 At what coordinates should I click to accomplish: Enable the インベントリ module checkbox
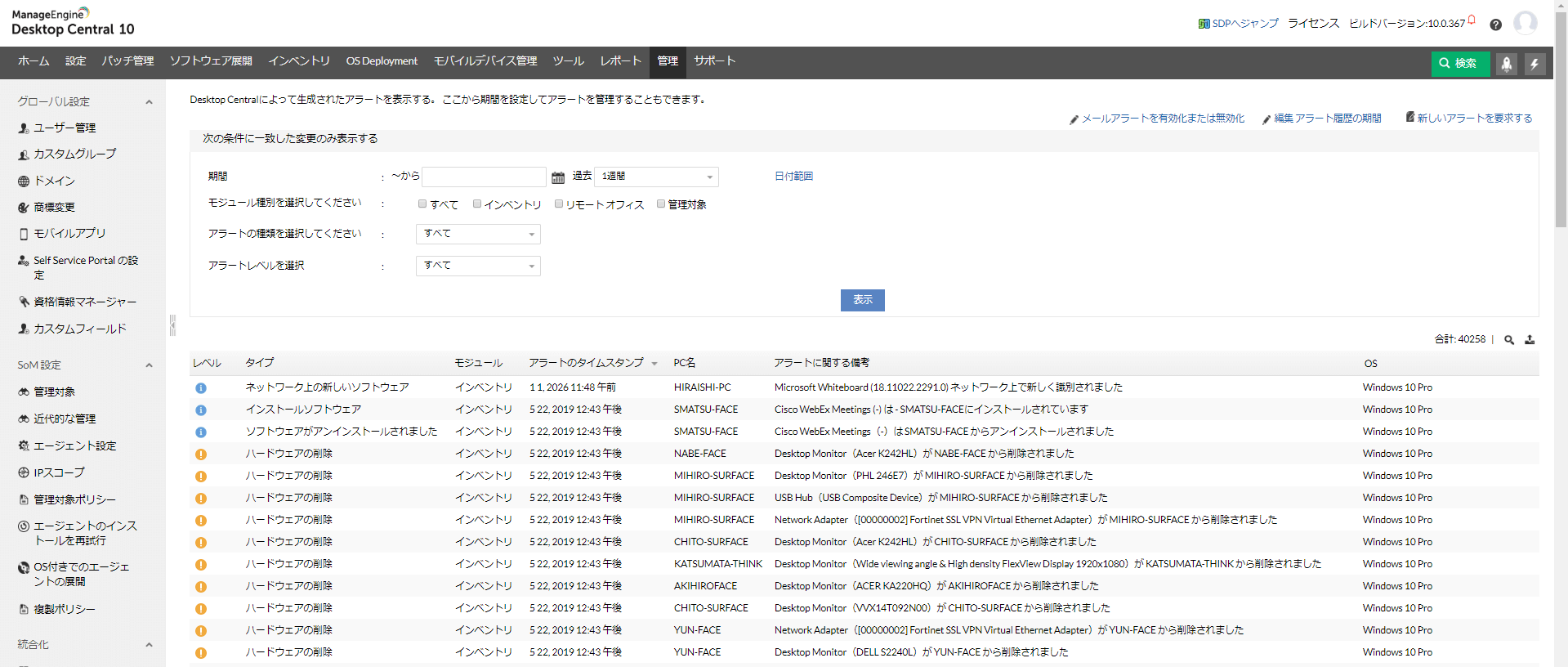477,204
